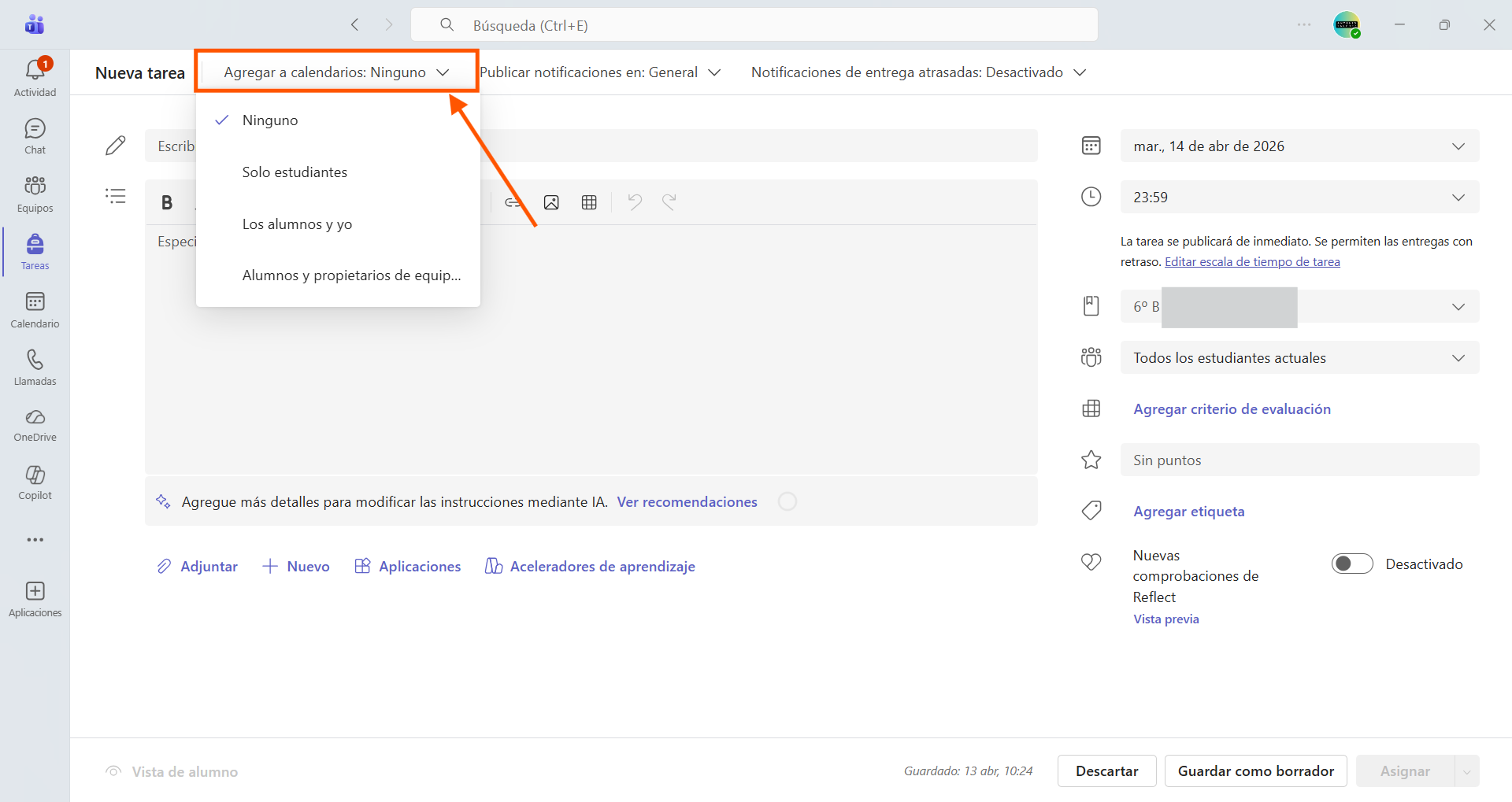Open Vista previa of Reflect

point(1165,619)
